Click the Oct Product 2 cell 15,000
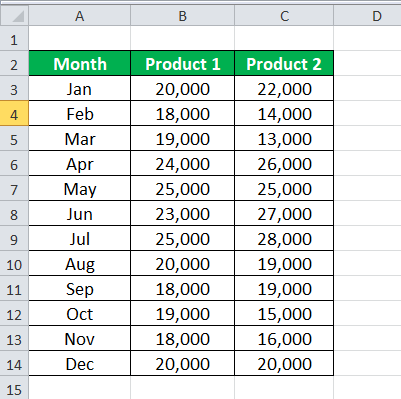 [284, 313]
